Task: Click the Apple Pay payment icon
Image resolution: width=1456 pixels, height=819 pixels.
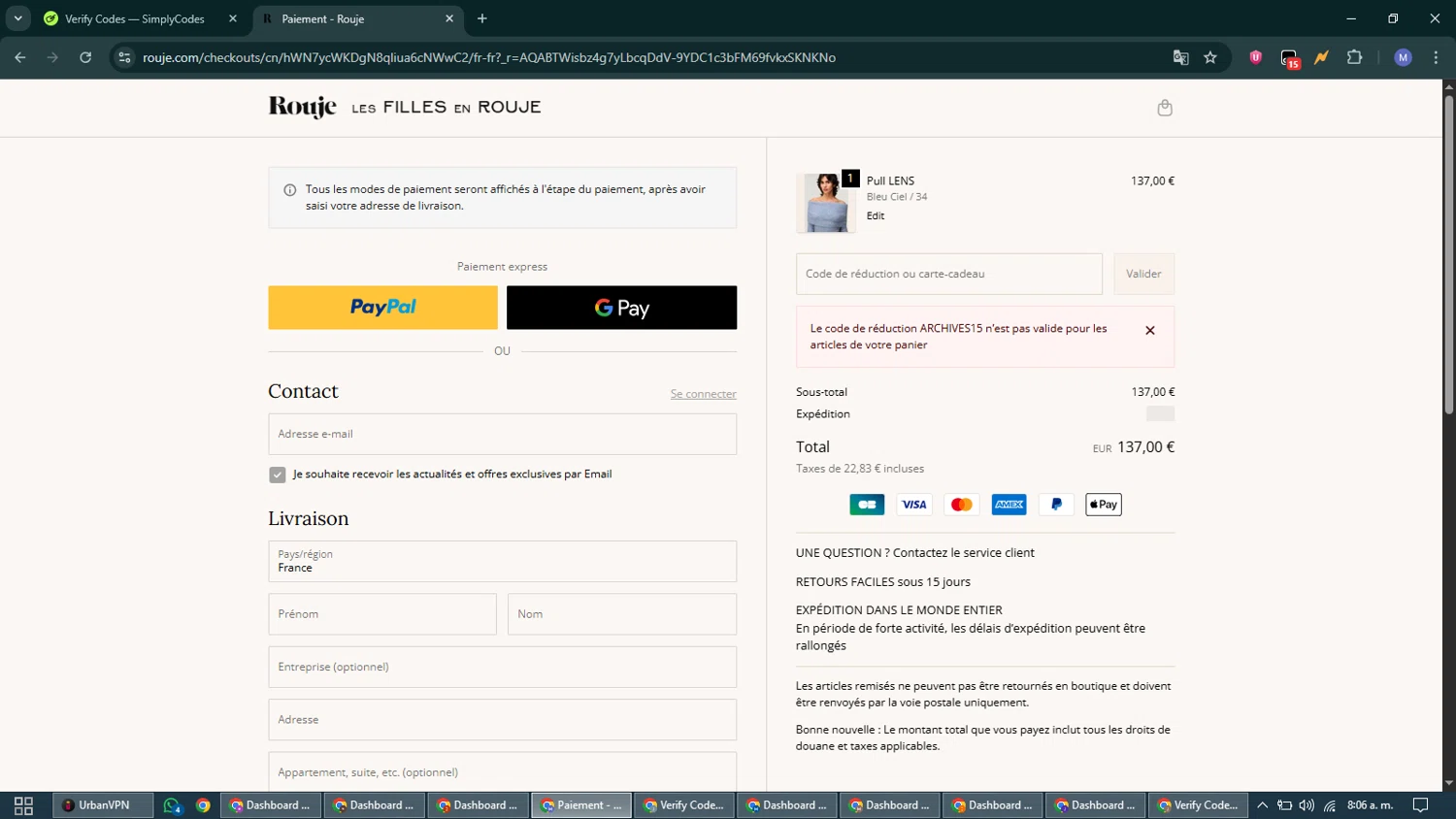Action: pyautogui.click(x=1104, y=505)
